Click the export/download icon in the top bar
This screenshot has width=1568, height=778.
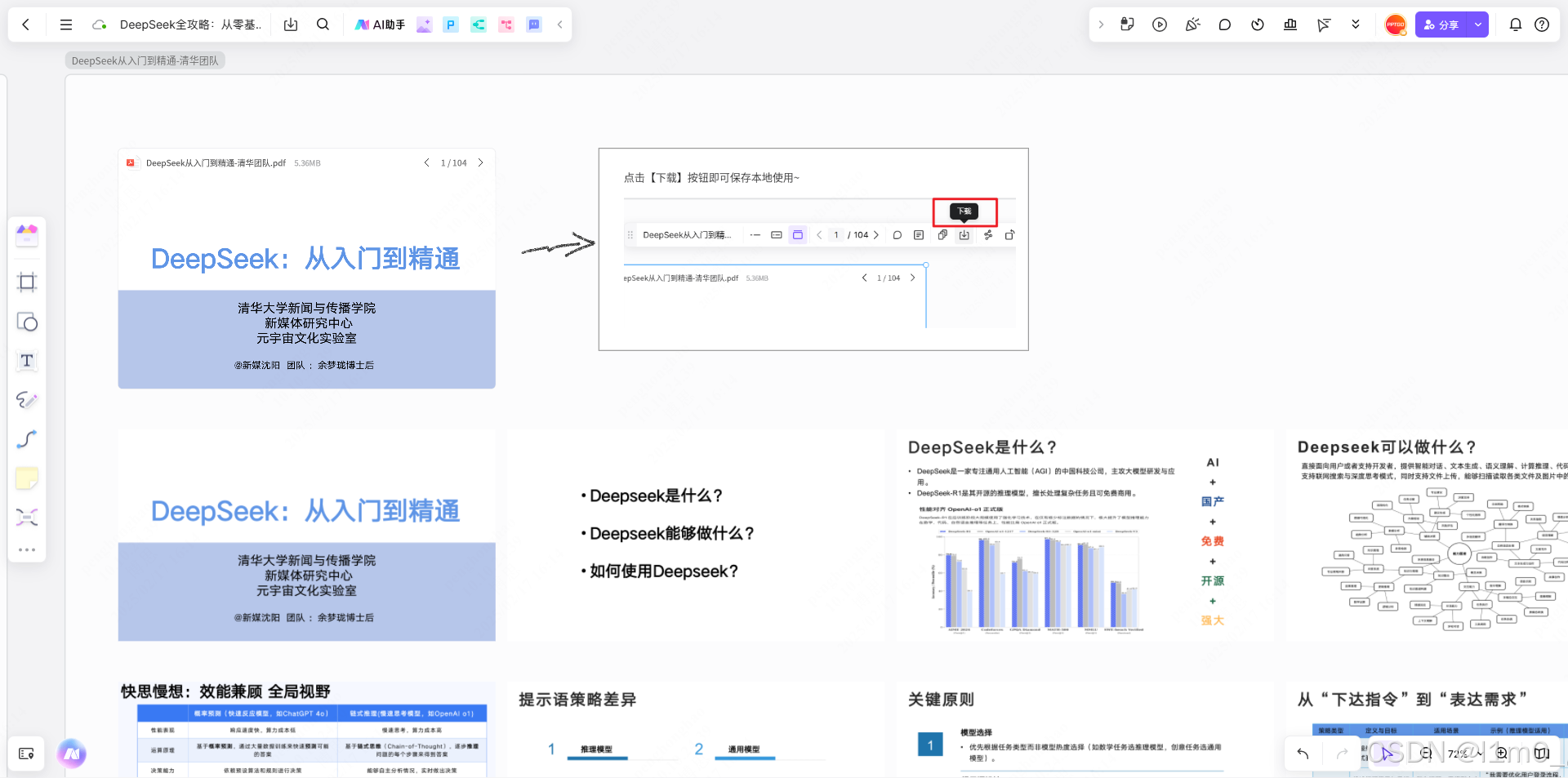291,24
